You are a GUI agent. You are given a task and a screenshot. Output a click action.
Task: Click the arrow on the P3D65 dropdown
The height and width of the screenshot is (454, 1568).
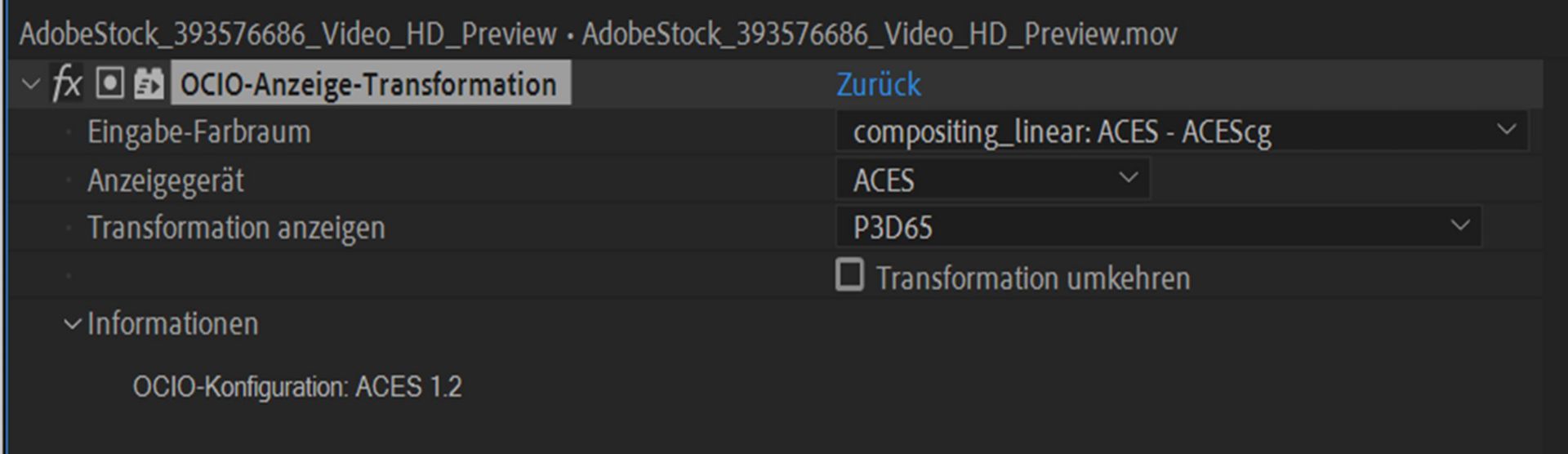coord(1459,225)
